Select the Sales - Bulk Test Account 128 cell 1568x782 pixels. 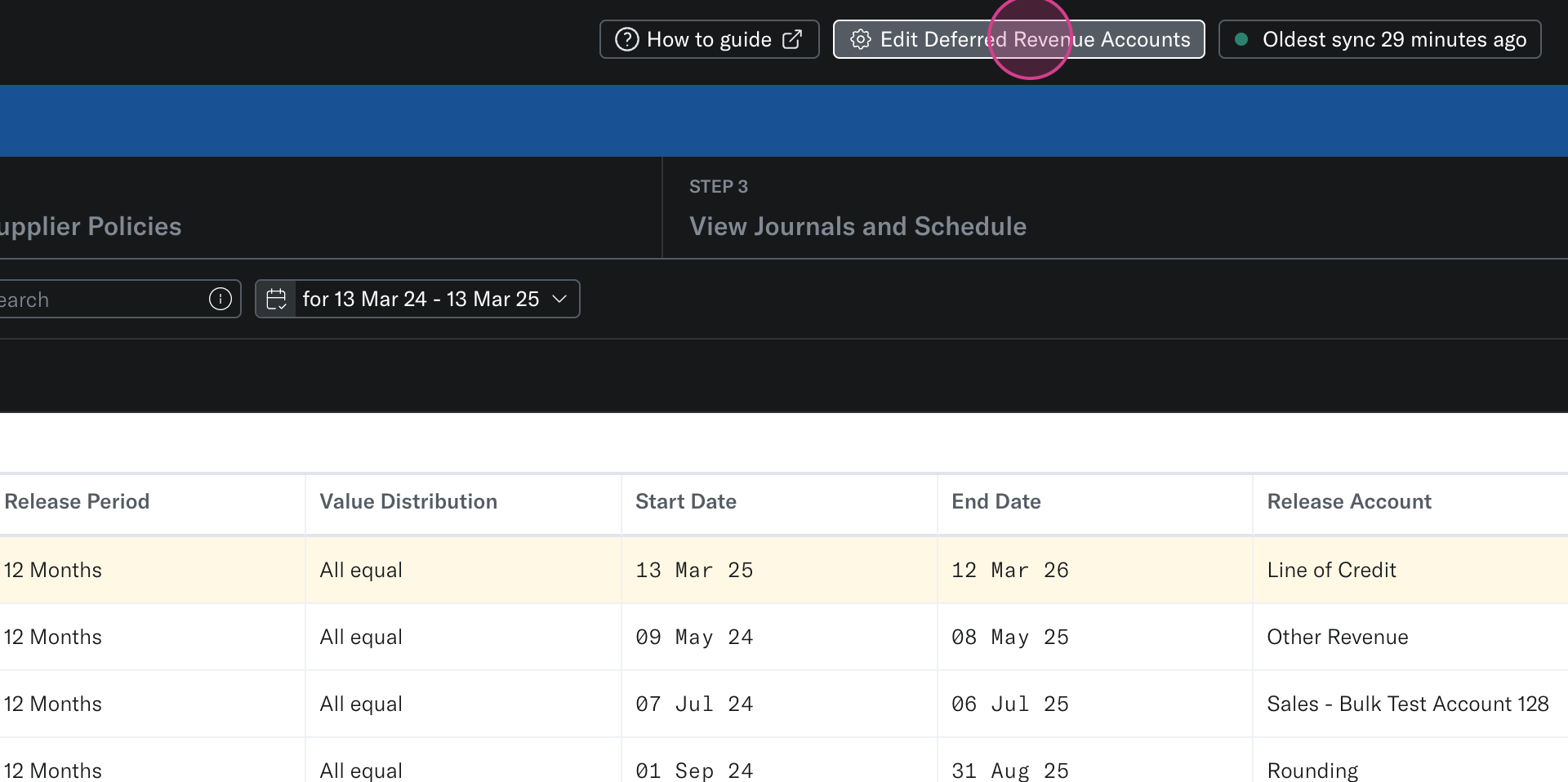tap(1407, 704)
